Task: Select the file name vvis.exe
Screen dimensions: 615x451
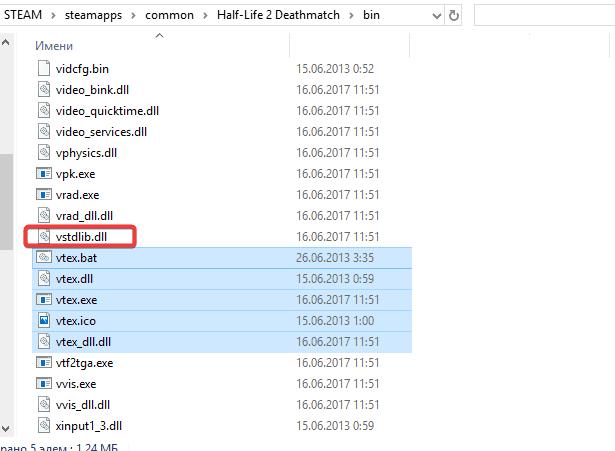Action: tap(76, 384)
